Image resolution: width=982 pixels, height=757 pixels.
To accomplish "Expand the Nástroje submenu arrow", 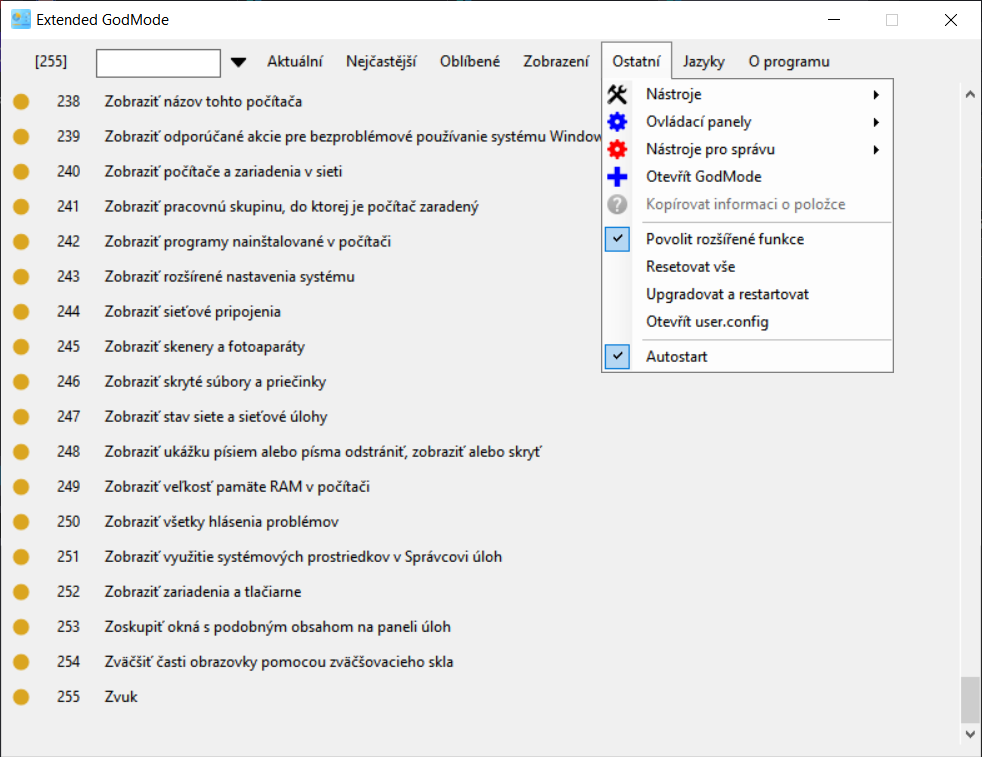I will [876, 95].
